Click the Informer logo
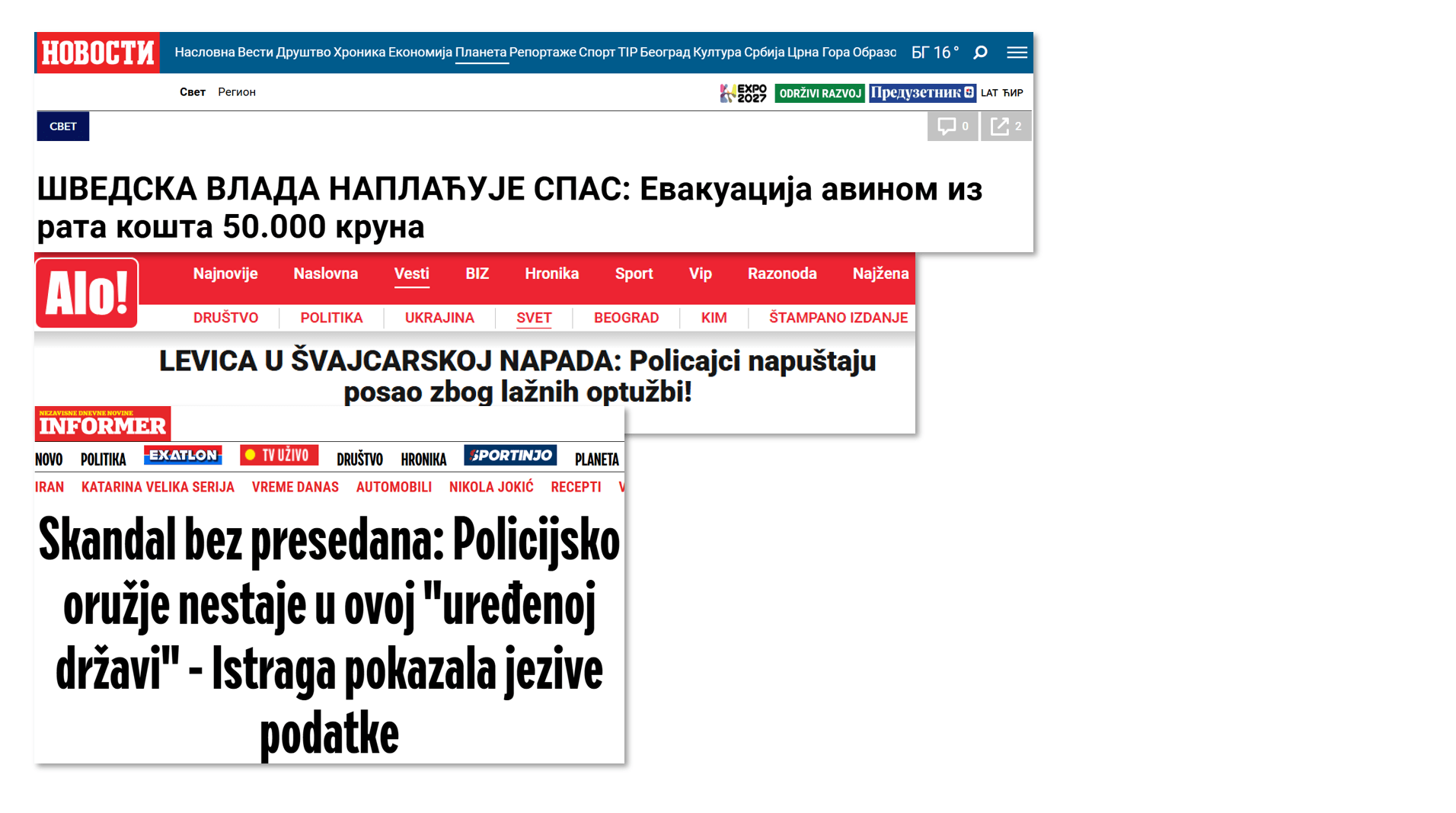1456x813 pixels. coord(103,424)
